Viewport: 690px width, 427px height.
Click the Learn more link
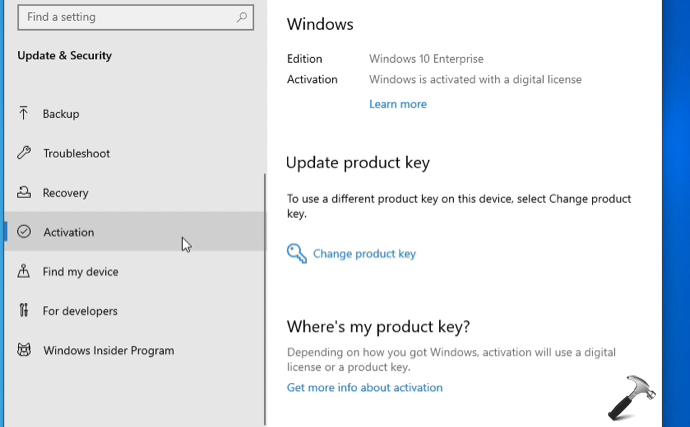398,104
